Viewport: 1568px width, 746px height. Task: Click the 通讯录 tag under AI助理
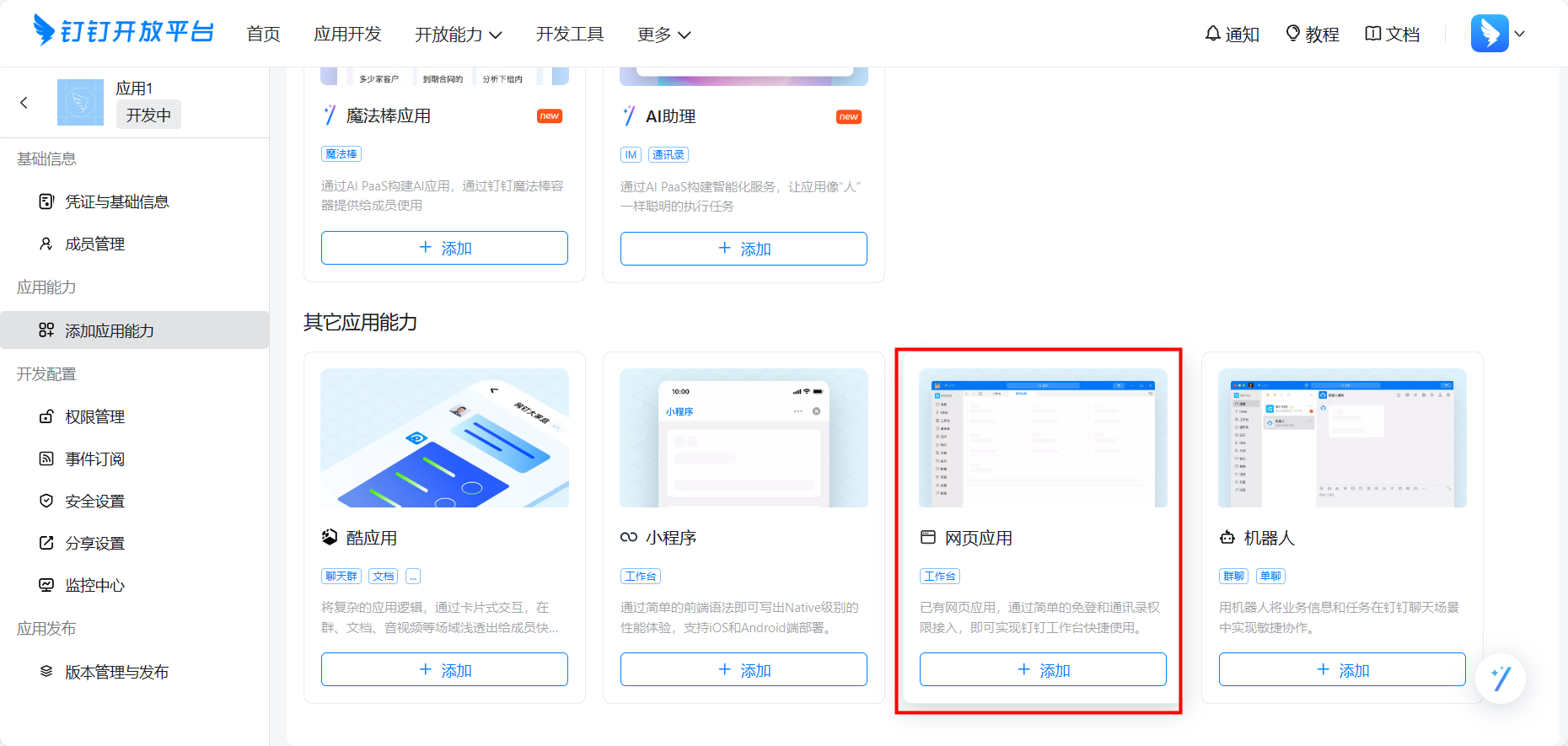[x=669, y=154]
